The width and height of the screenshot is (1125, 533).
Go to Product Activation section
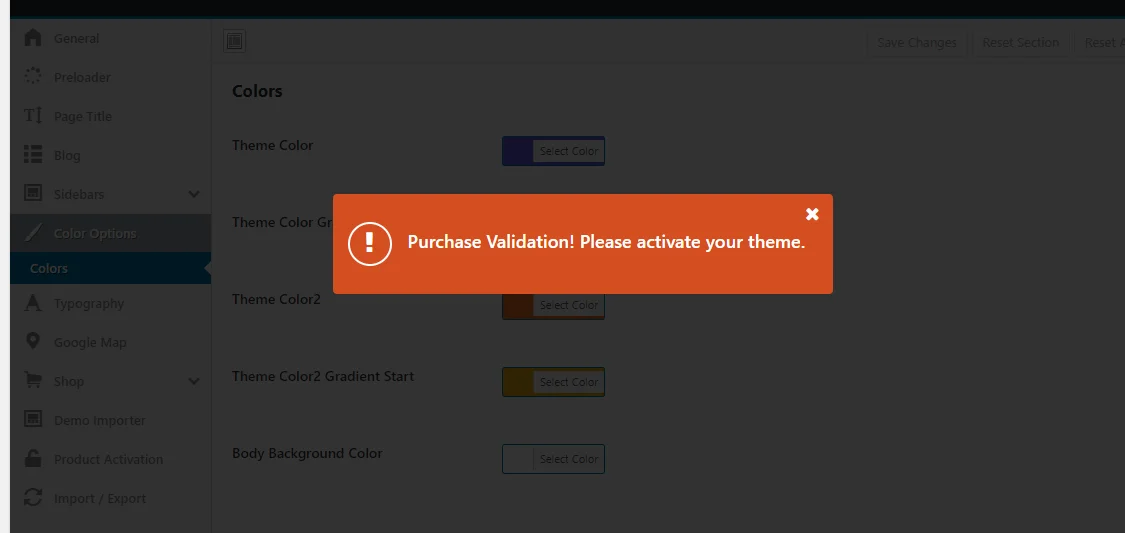coord(110,459)
